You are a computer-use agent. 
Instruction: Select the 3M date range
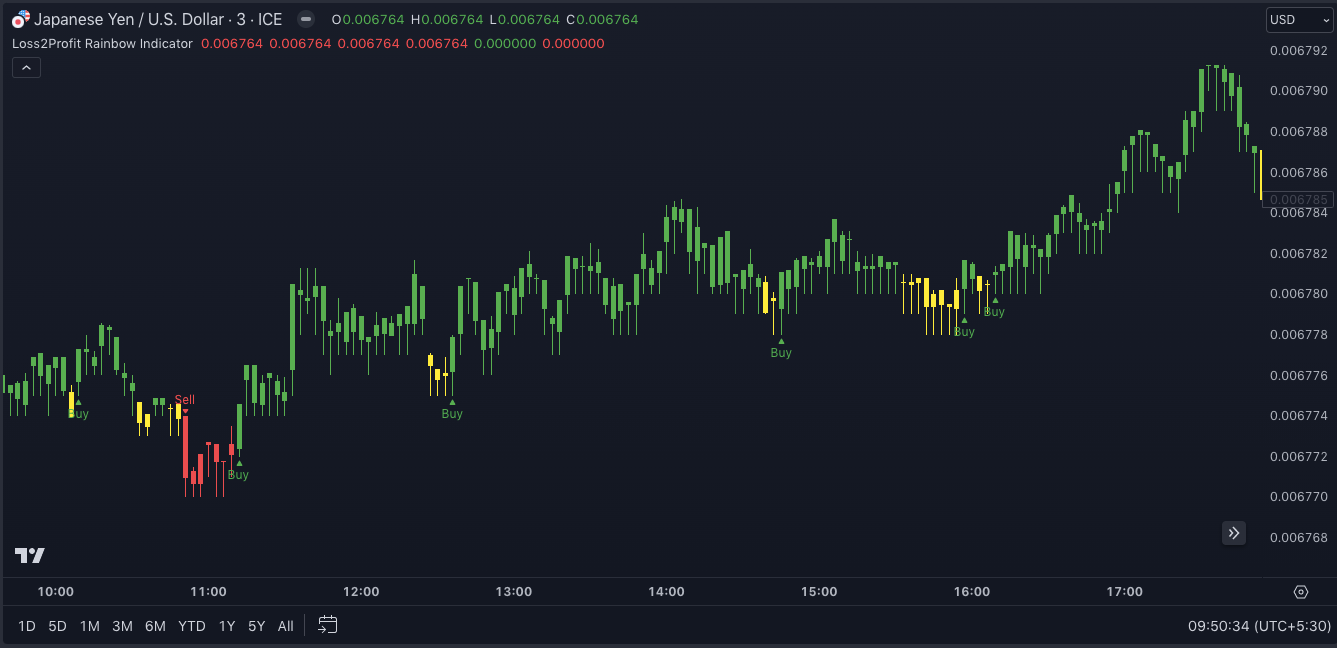tap(122, 626)
